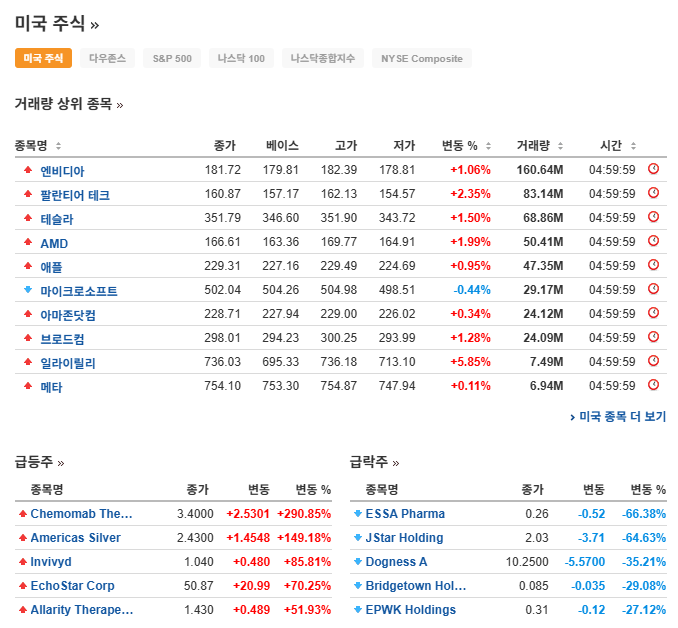Click the up arrow beside Chemomab Therapeutics
678x628 pixels.
coord(23,514)
